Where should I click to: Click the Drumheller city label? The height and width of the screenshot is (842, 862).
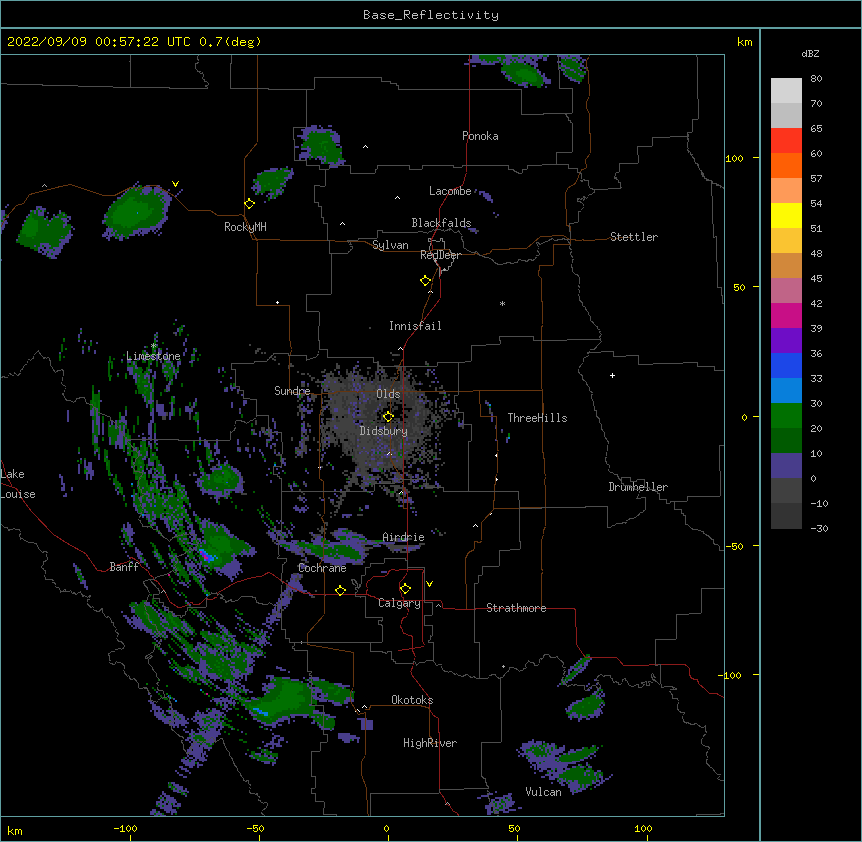[638, 487]
